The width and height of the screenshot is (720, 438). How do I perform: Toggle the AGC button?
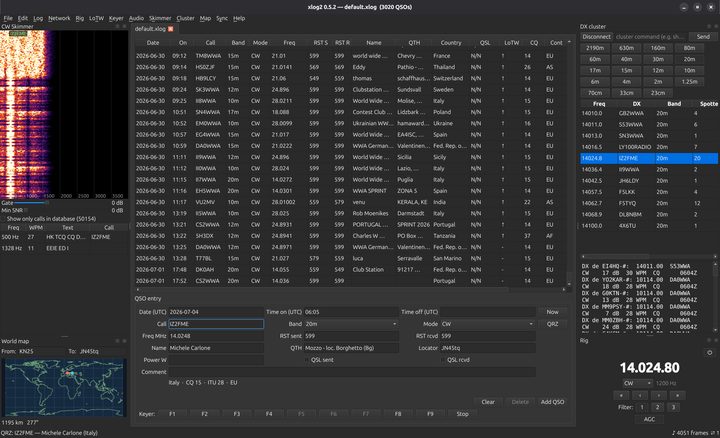coord(649,419)
